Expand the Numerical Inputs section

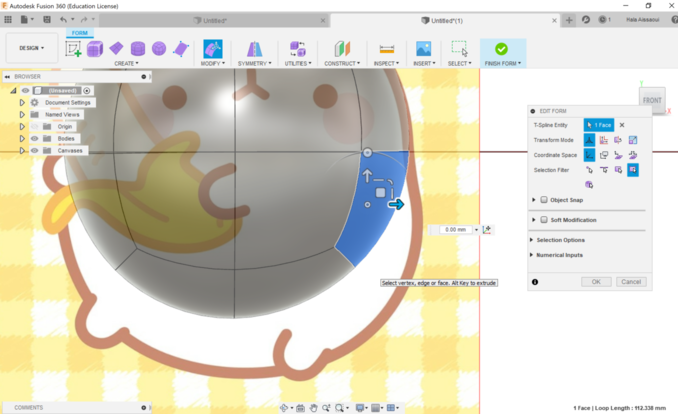tap(531, 255)
